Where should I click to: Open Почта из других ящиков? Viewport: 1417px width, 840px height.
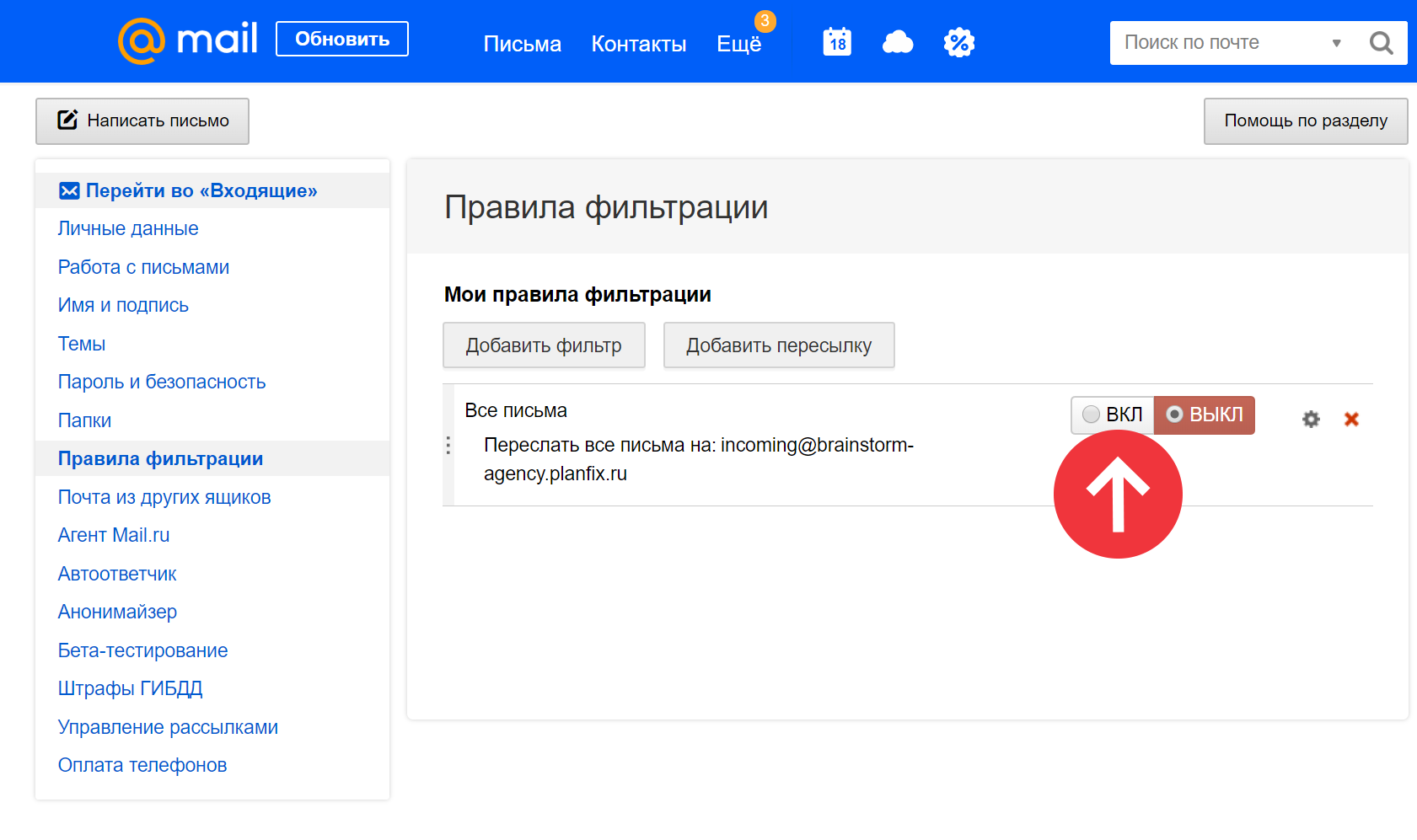click(164, 497)
